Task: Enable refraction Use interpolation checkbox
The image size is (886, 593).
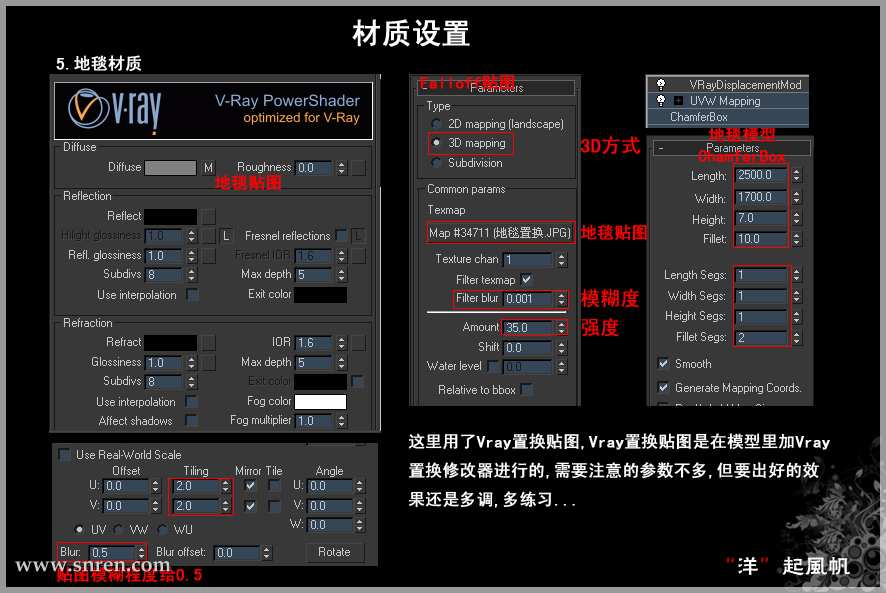Action: click(192, 401)
